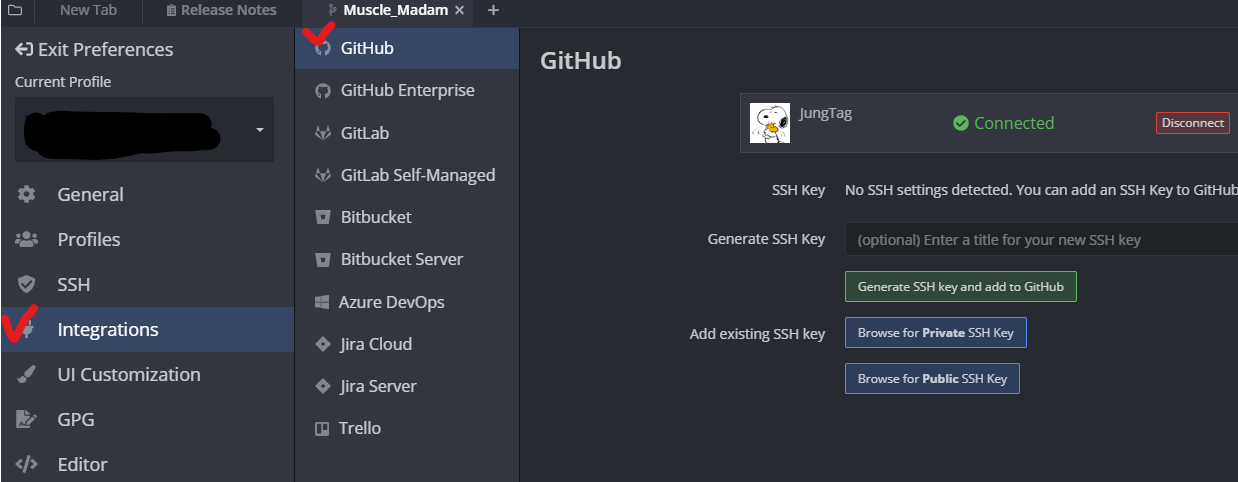Open Profiles preferences

click(x=147, y=240)
